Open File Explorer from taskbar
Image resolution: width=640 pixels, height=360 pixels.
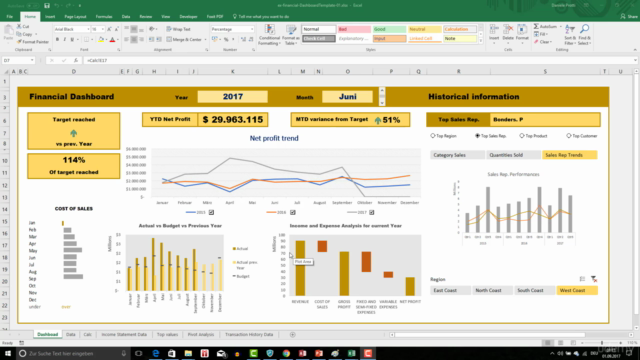(188, 353)
